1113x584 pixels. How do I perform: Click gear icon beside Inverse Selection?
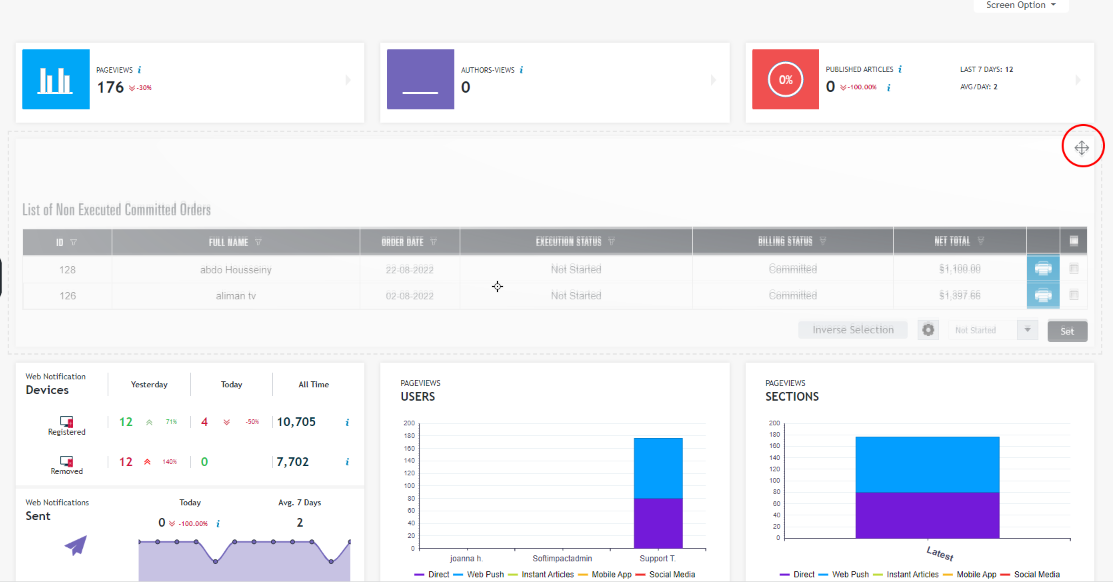coord(928,330)
